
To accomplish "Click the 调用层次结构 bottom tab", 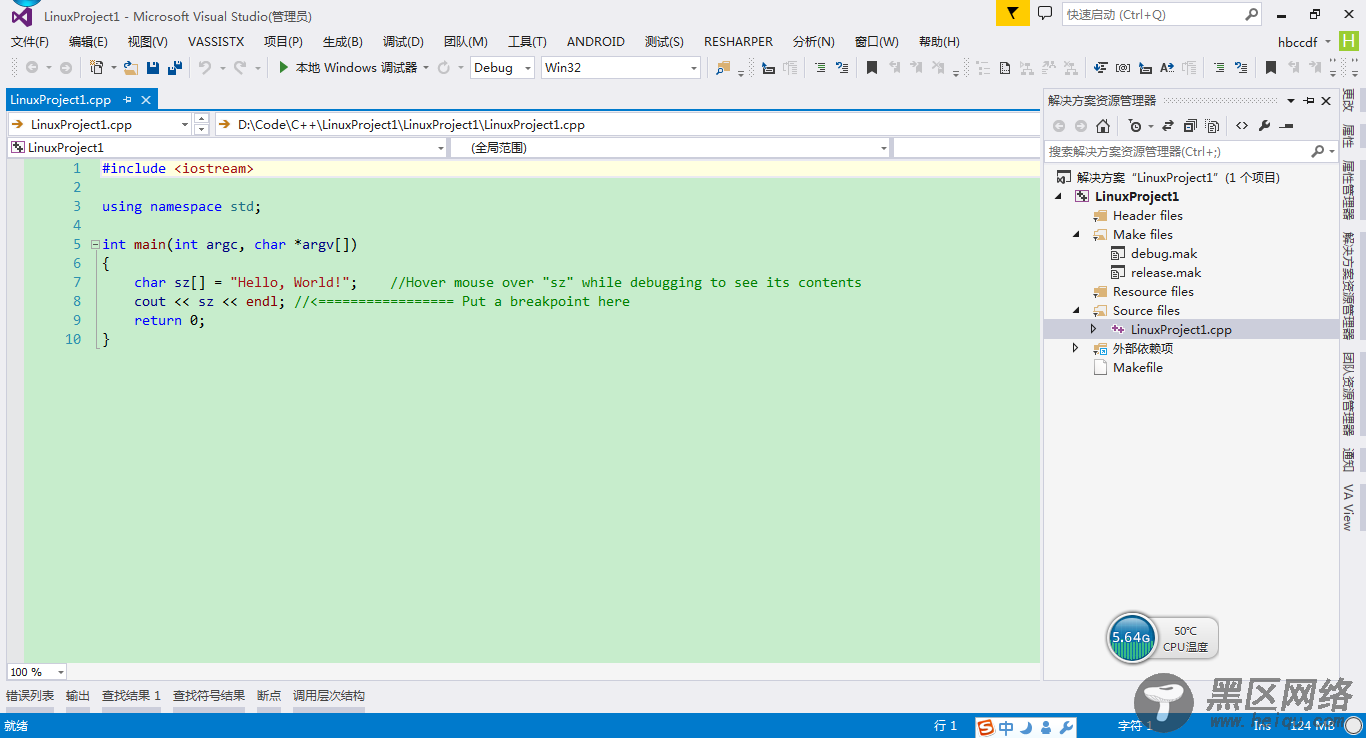I will tap(329, 695).
